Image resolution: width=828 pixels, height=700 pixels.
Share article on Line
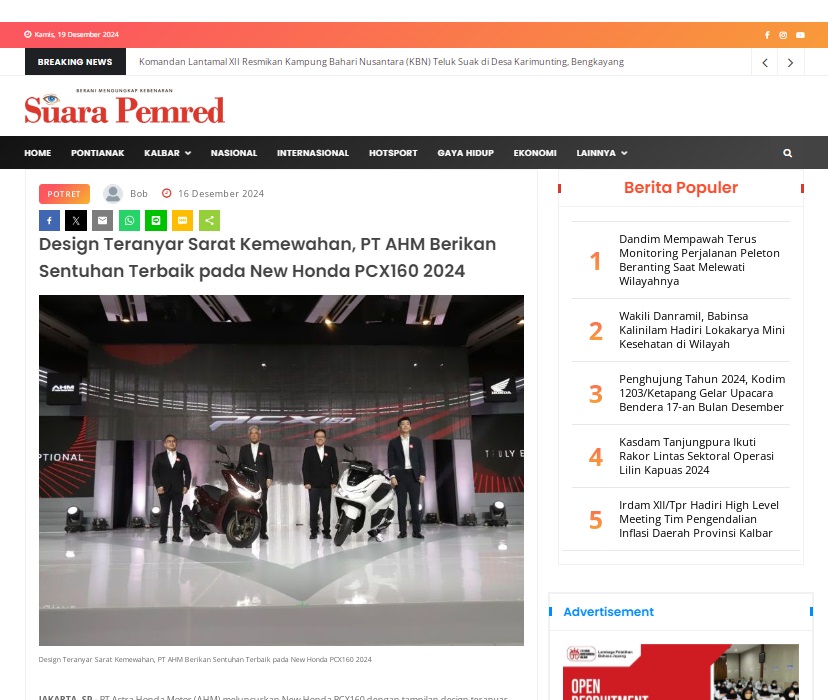(x=156, y=221)
